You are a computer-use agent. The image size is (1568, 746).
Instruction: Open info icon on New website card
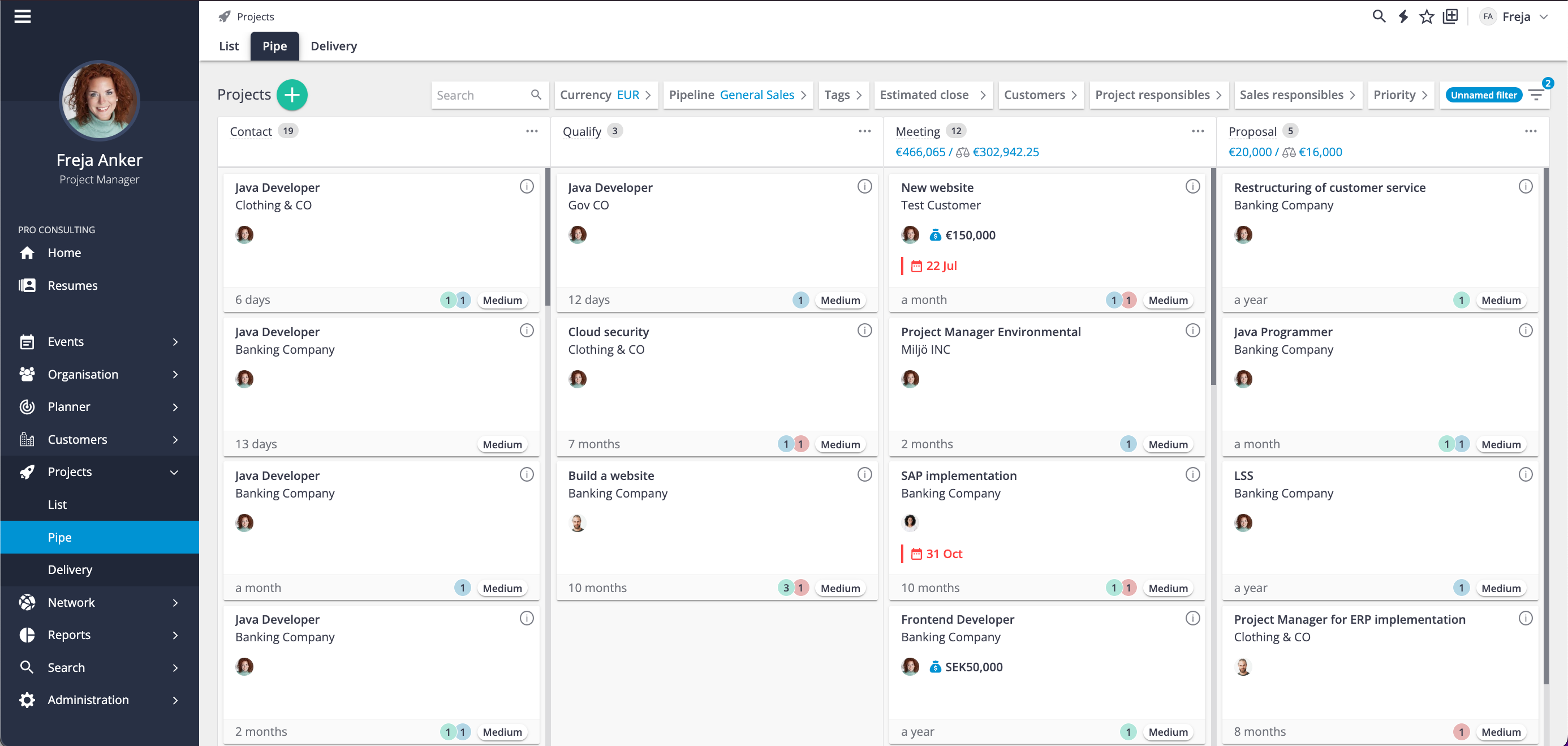click(1192, 186)
